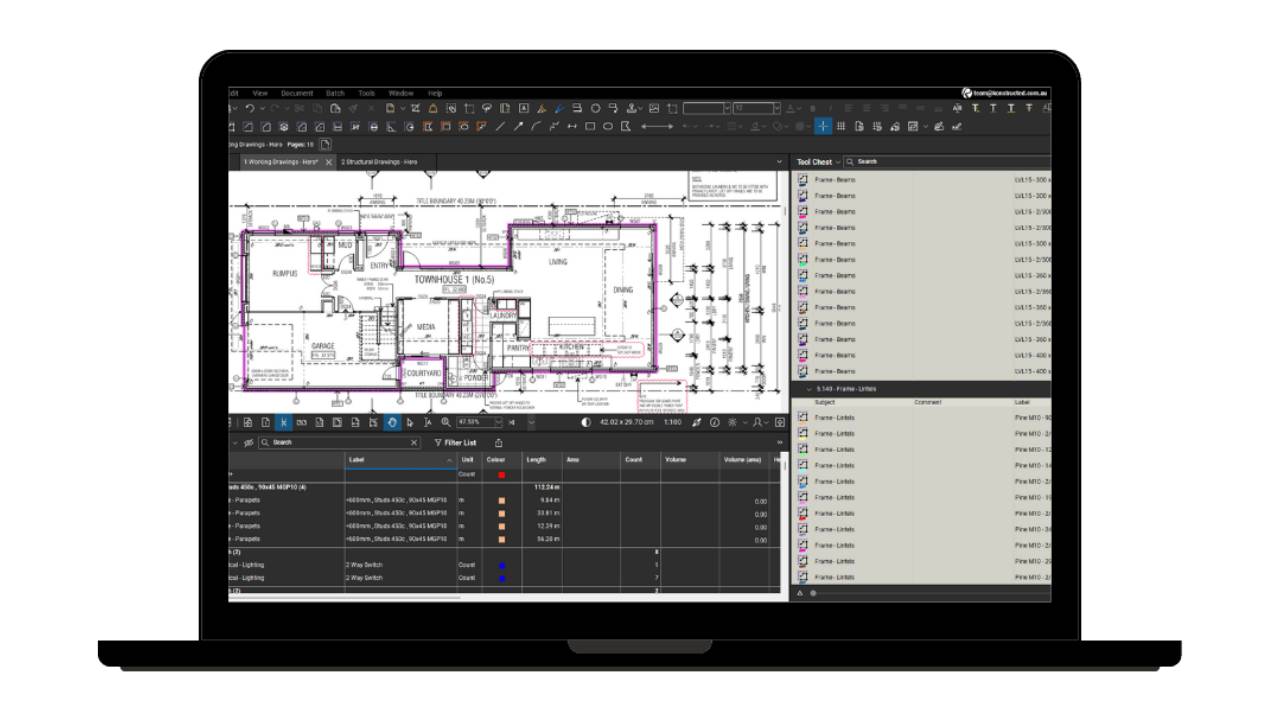Screen dimensions: 1280x720
Task: Select the Text Select tool
Action: pos(428,422)
